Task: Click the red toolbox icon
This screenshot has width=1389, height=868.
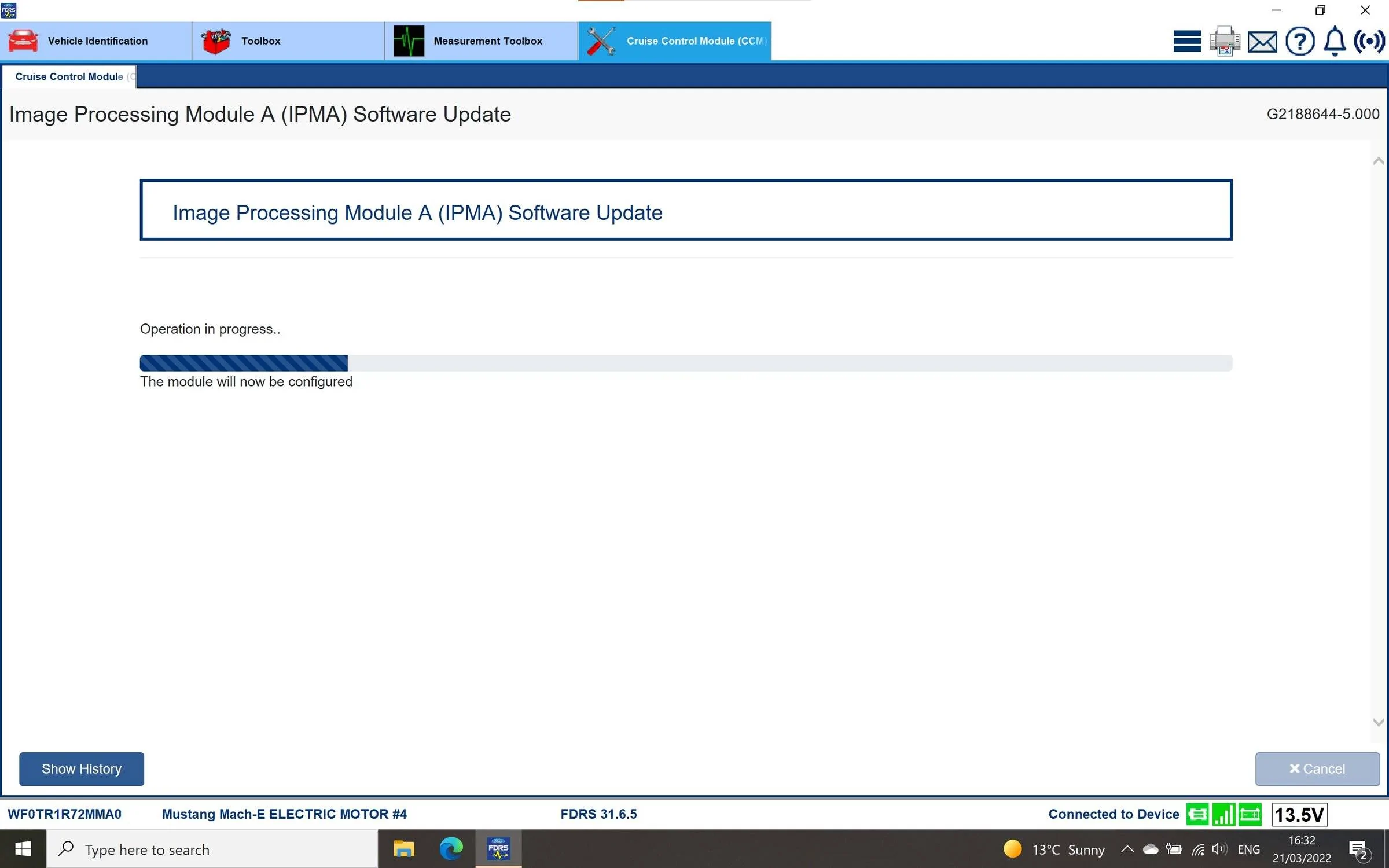Action: [x=216, y=41]
